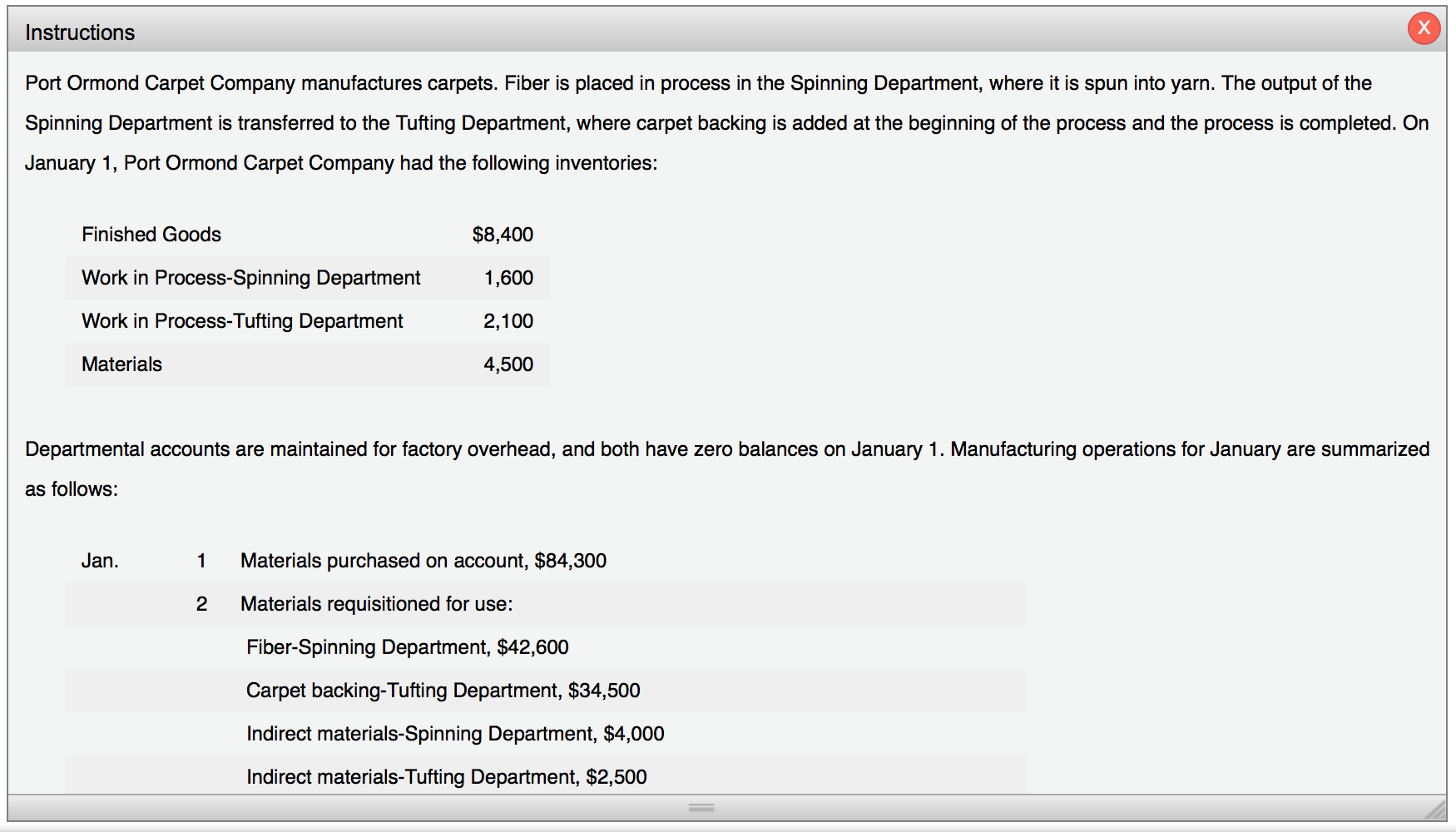Image resolution: width=1456 pixels, height=832 pixels.
Task: Click the 4,500 Materials inventory value
Action: pyautogui.click(x=508, y=364)
